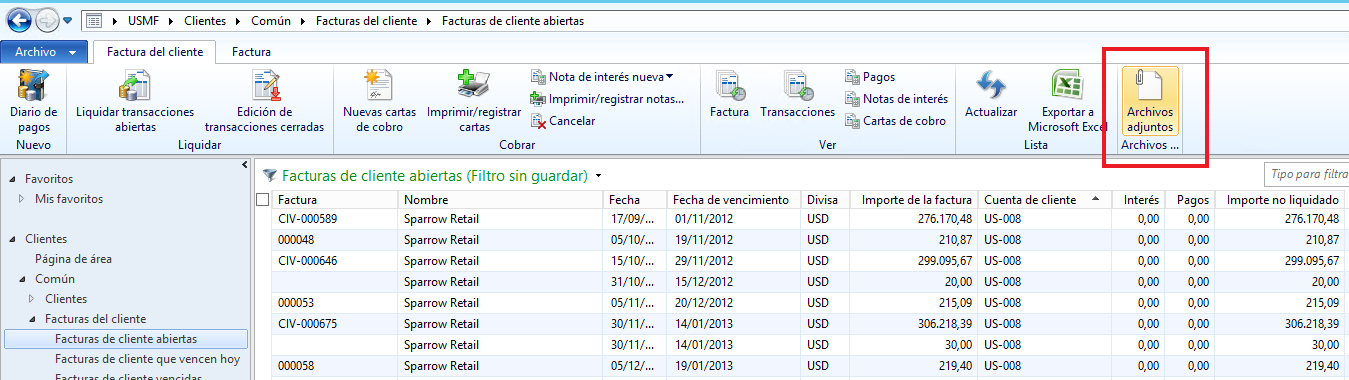Click the back navigation arrow

[x=18, y=20]
